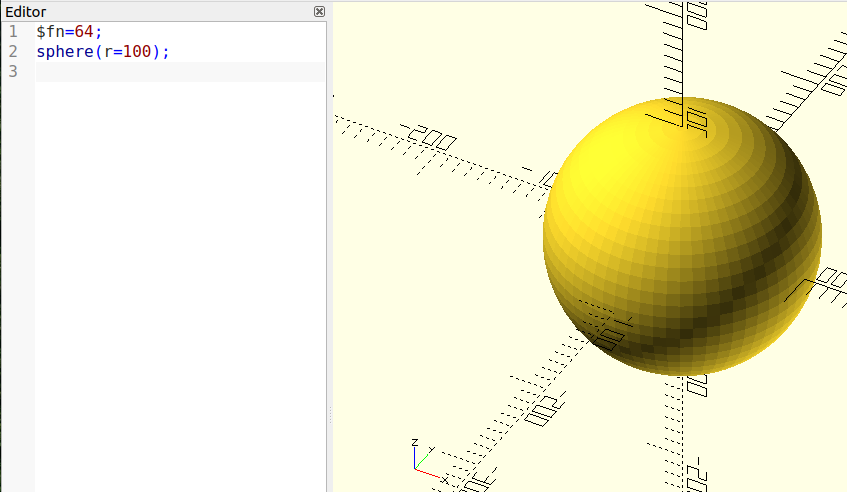Image resolution: width=847 pixels, height=492 pixels.
Task: Click the vertical Z axis ruler above sphere
Action: [x=682, y=50]
